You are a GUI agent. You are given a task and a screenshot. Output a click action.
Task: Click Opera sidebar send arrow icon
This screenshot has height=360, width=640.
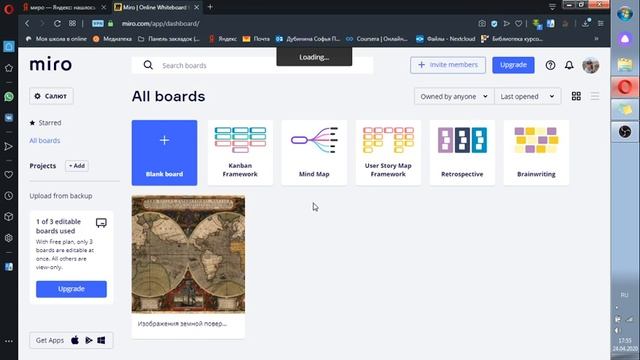(9, 147)
